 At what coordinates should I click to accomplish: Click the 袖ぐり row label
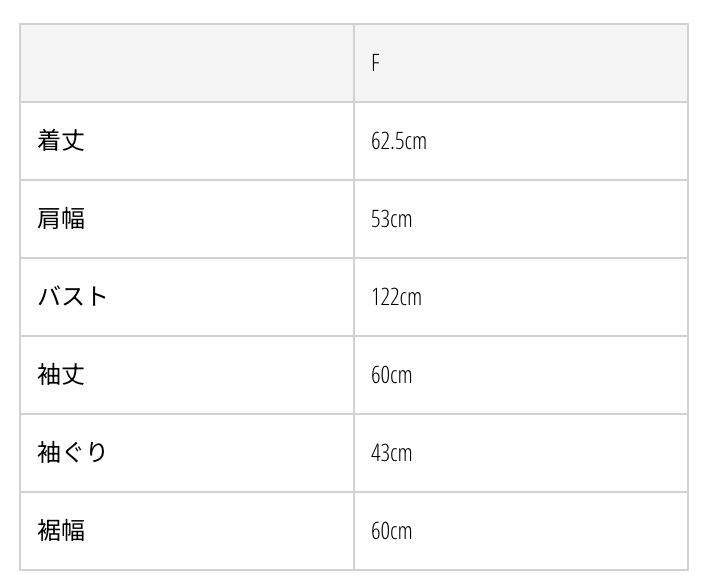[72, 453]
